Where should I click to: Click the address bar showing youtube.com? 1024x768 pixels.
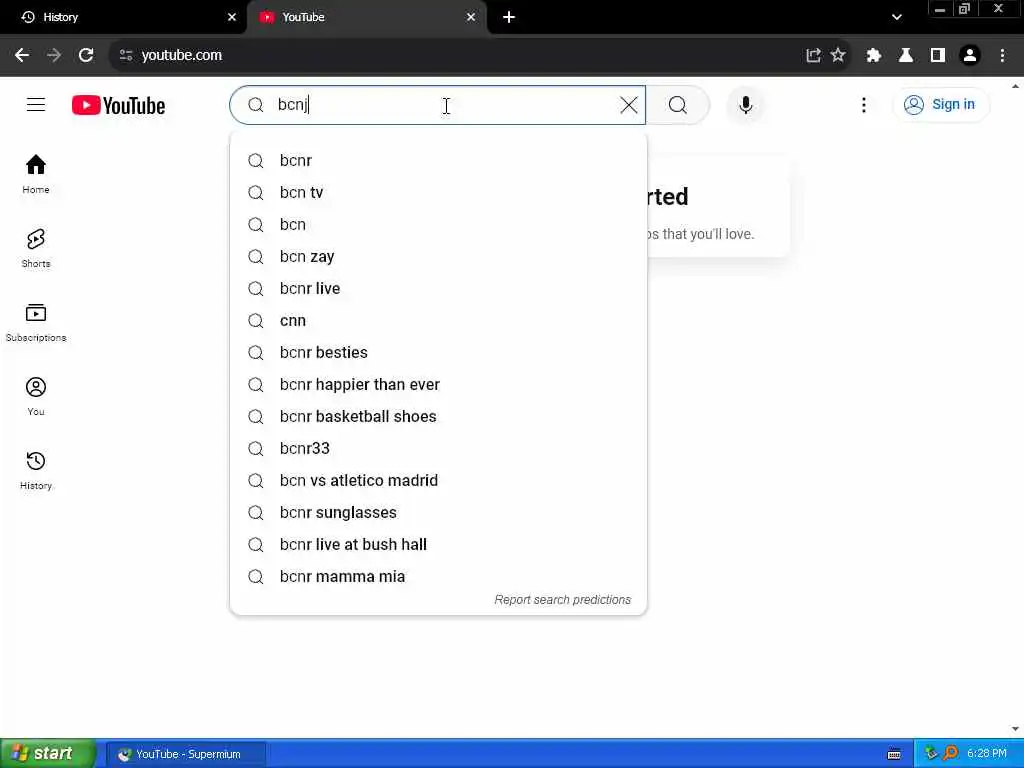[x=457, y=56]
